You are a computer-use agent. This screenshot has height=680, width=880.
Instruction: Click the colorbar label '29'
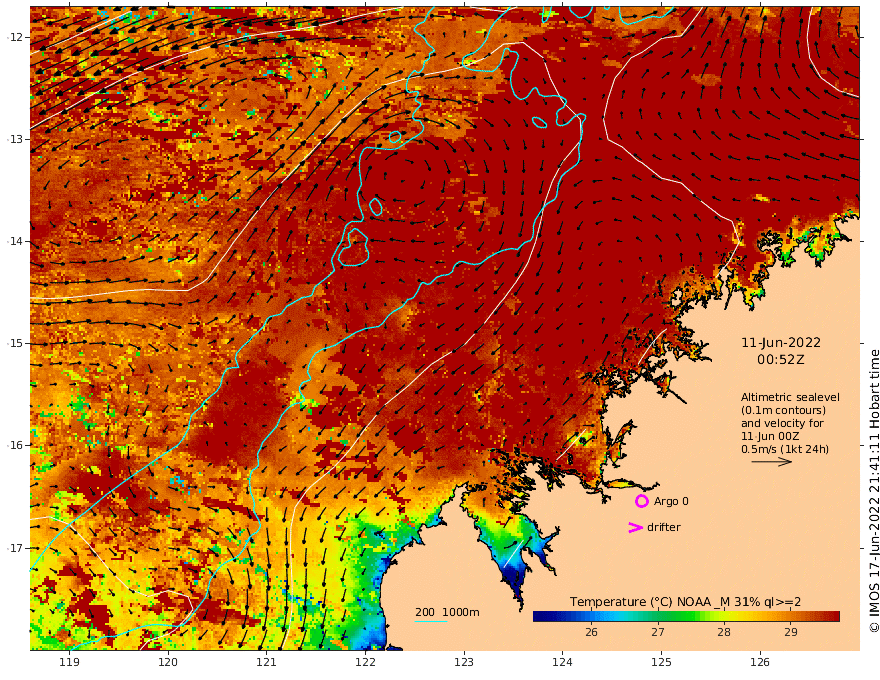pyautogui.click(x=791, y=632)
